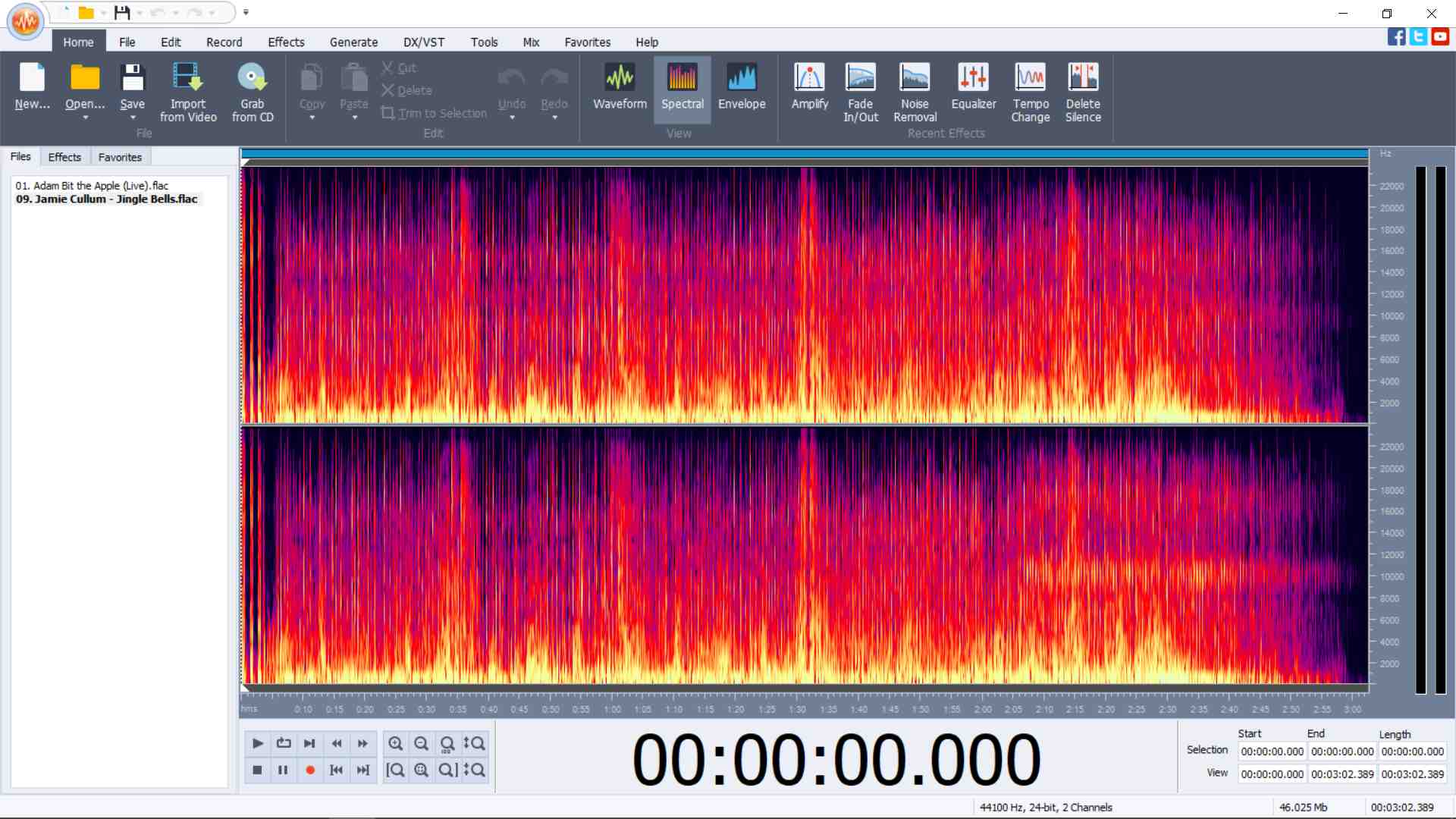Open the Home ribbon tab
The height and width of the screenshot is (819, 1456).
tap(78, 42)
